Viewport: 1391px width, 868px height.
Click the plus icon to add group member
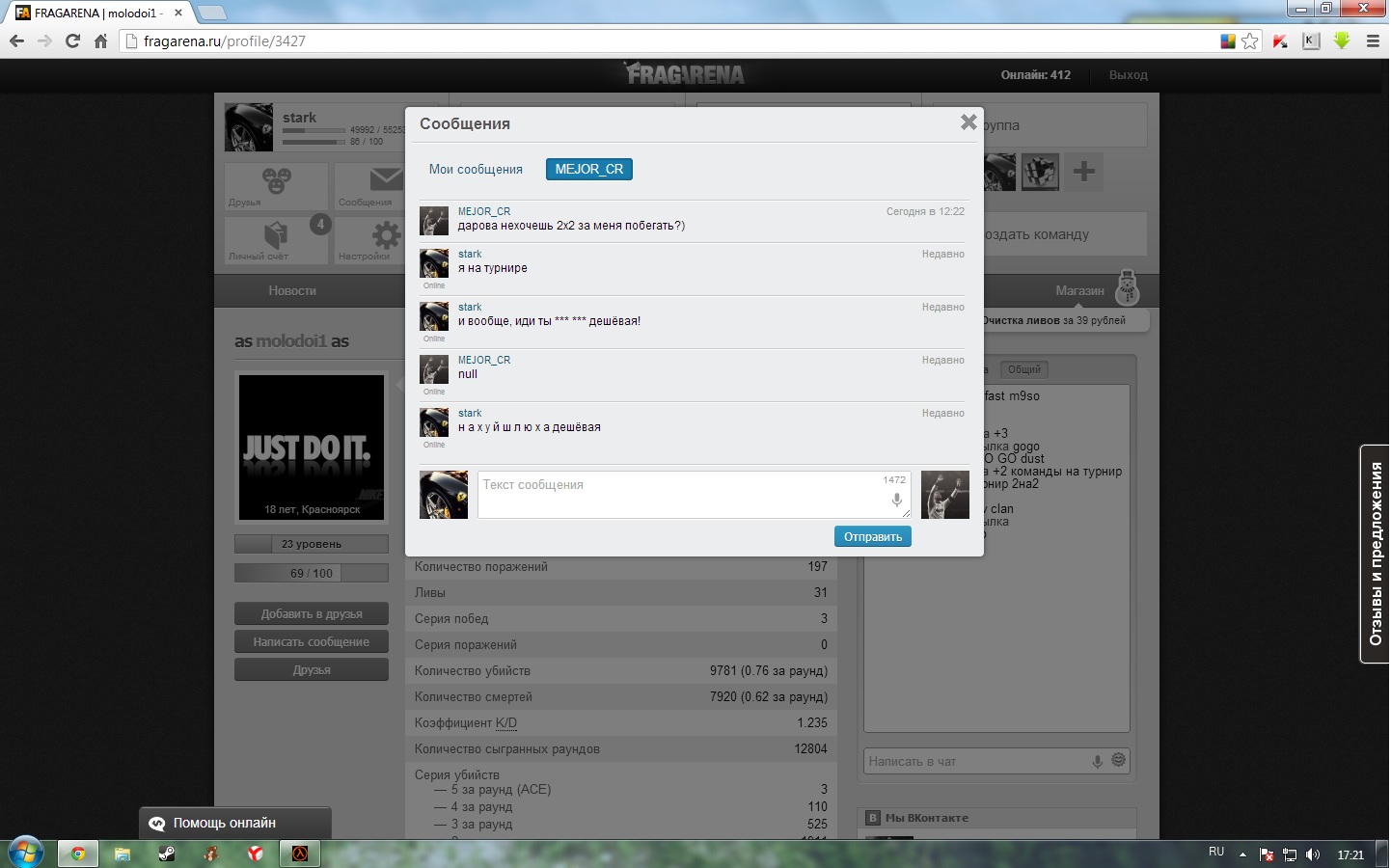click(1084, 172)
